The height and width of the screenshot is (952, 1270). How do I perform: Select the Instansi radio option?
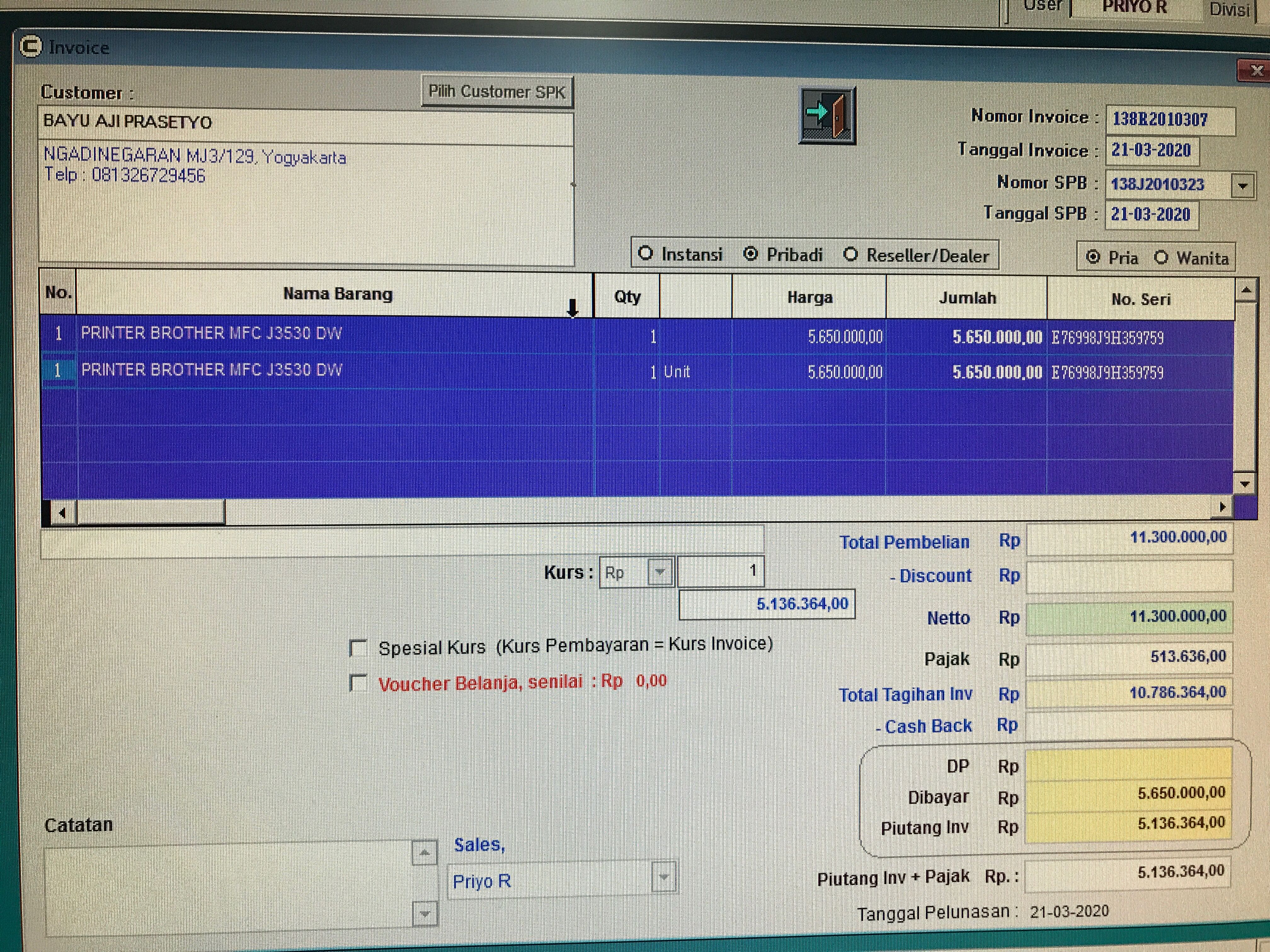coord(646,253)
